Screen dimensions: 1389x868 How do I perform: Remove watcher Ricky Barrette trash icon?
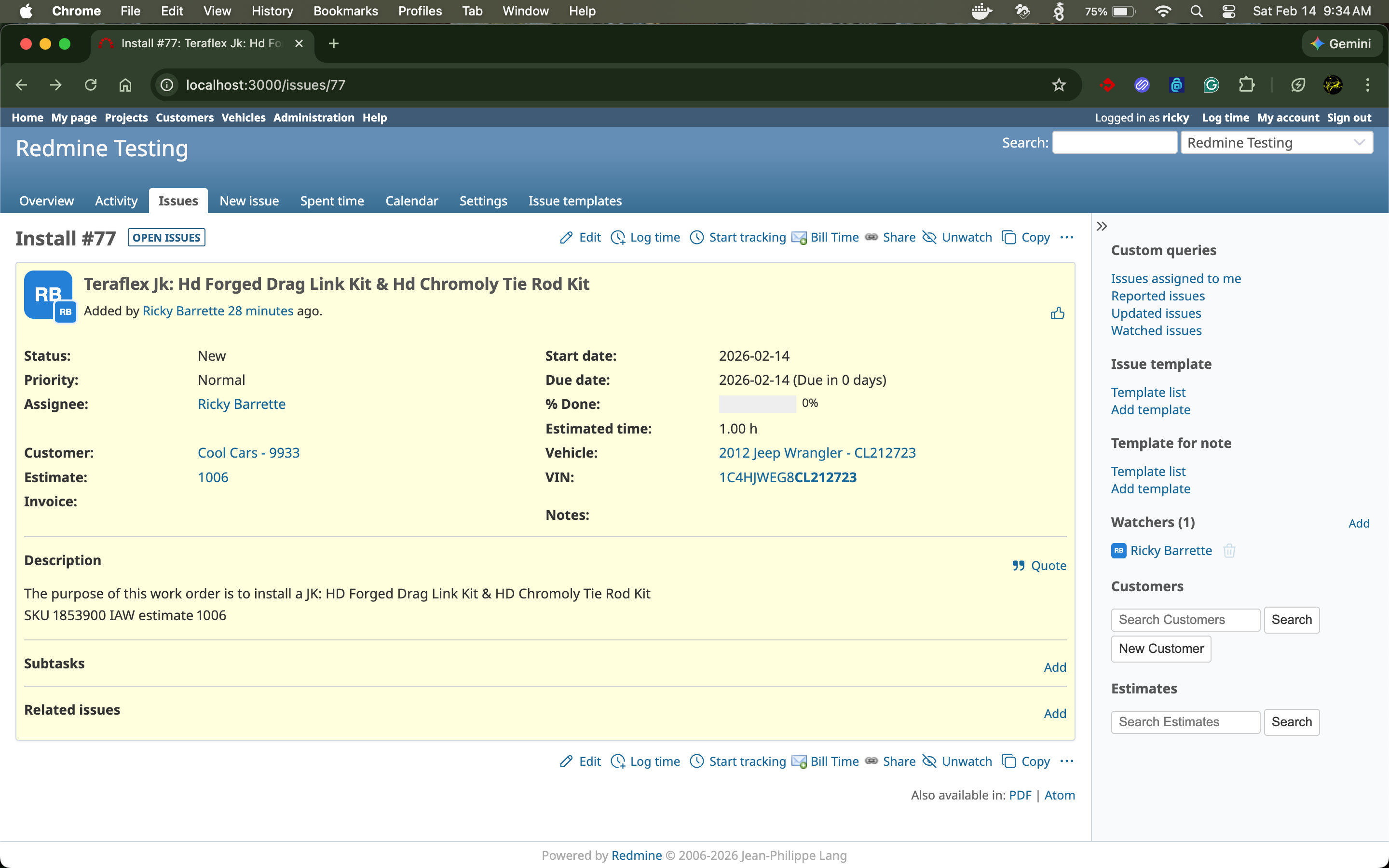click(1229, 551)
